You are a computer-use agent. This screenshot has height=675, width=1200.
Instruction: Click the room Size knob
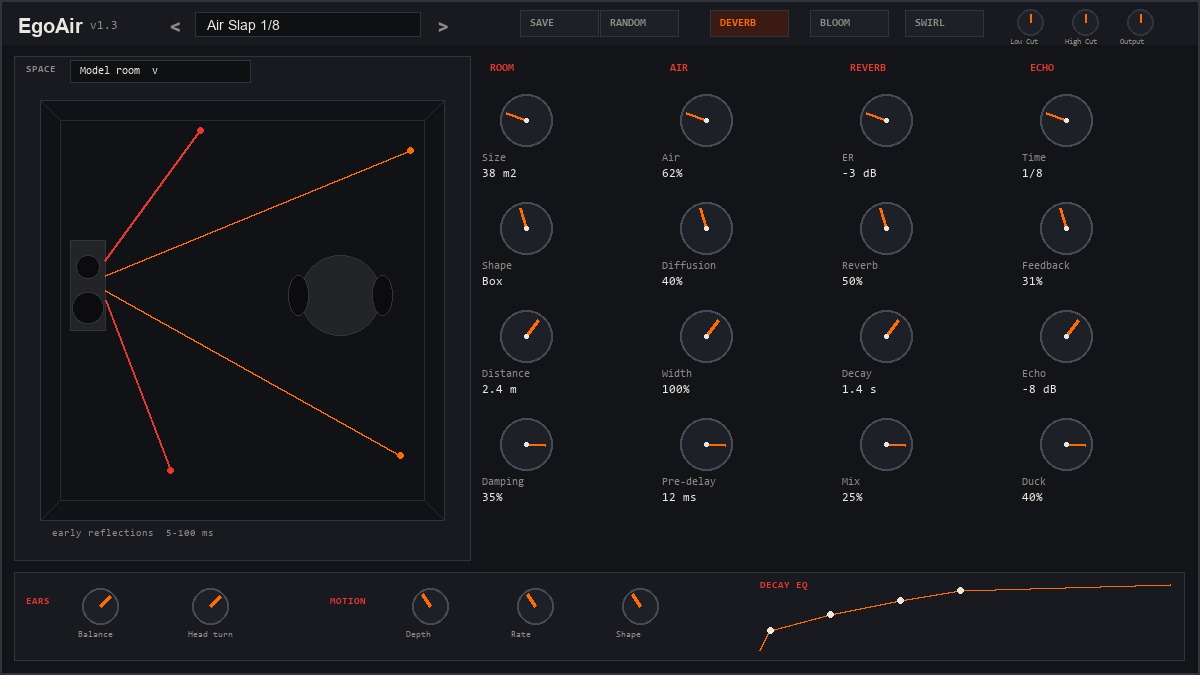tap(526, 120)
